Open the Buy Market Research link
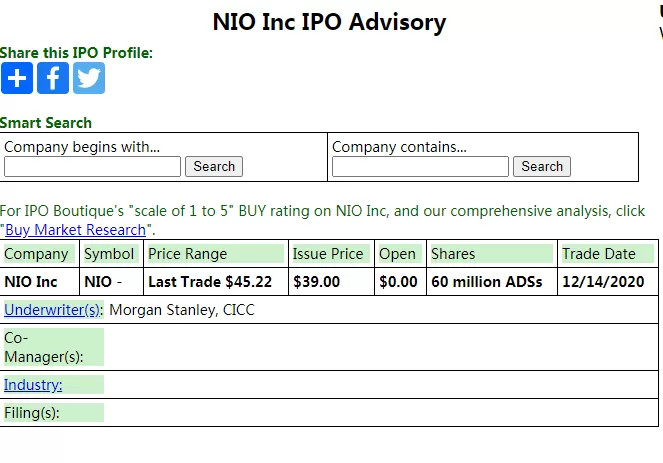Screen dimensions: 663x463 coord(75,230)
